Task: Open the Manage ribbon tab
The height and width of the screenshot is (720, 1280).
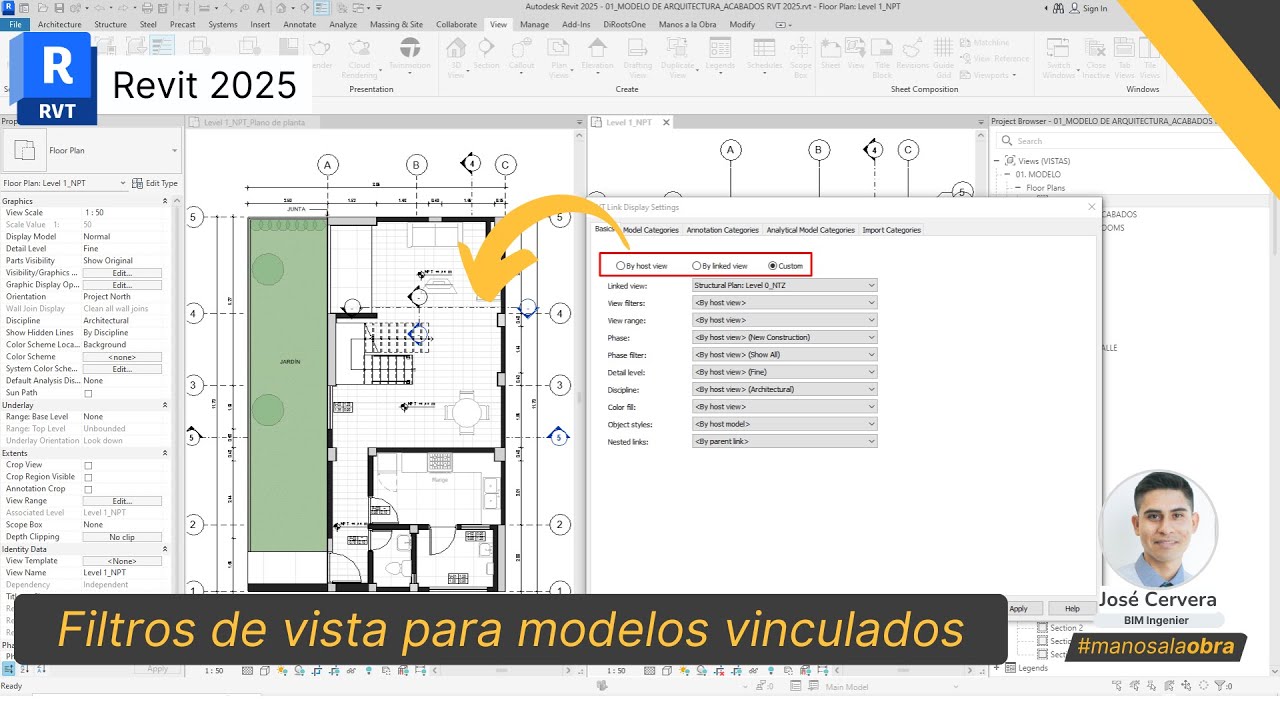Action: pyautogui.click(x=534, y=24)
